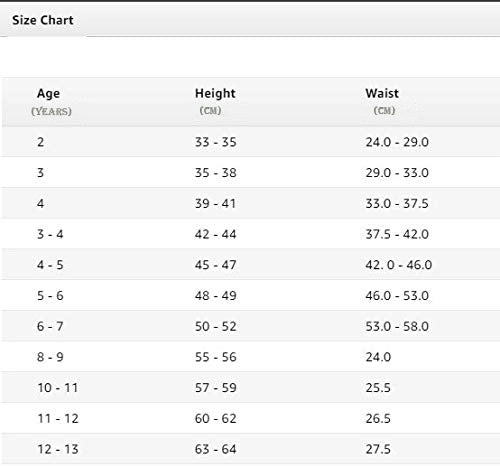Open the Size Chart tab
500x467 pixels.
(x=43, y=20)
